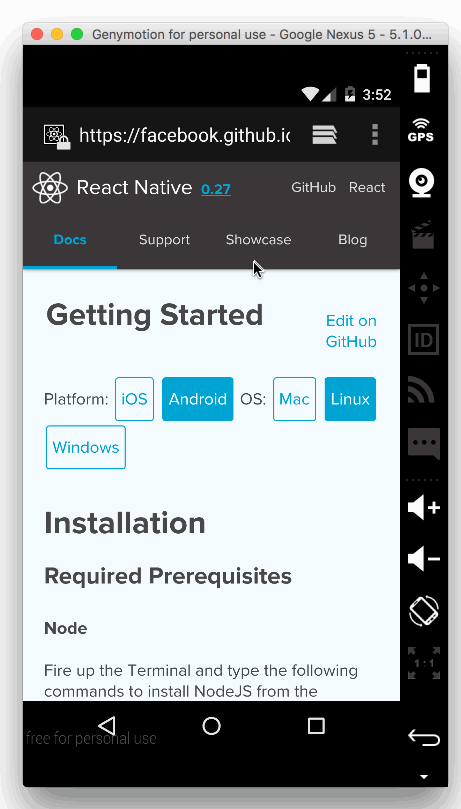Click the volume down speaker icon
The image size is (461, 809).
click(423, 558)
